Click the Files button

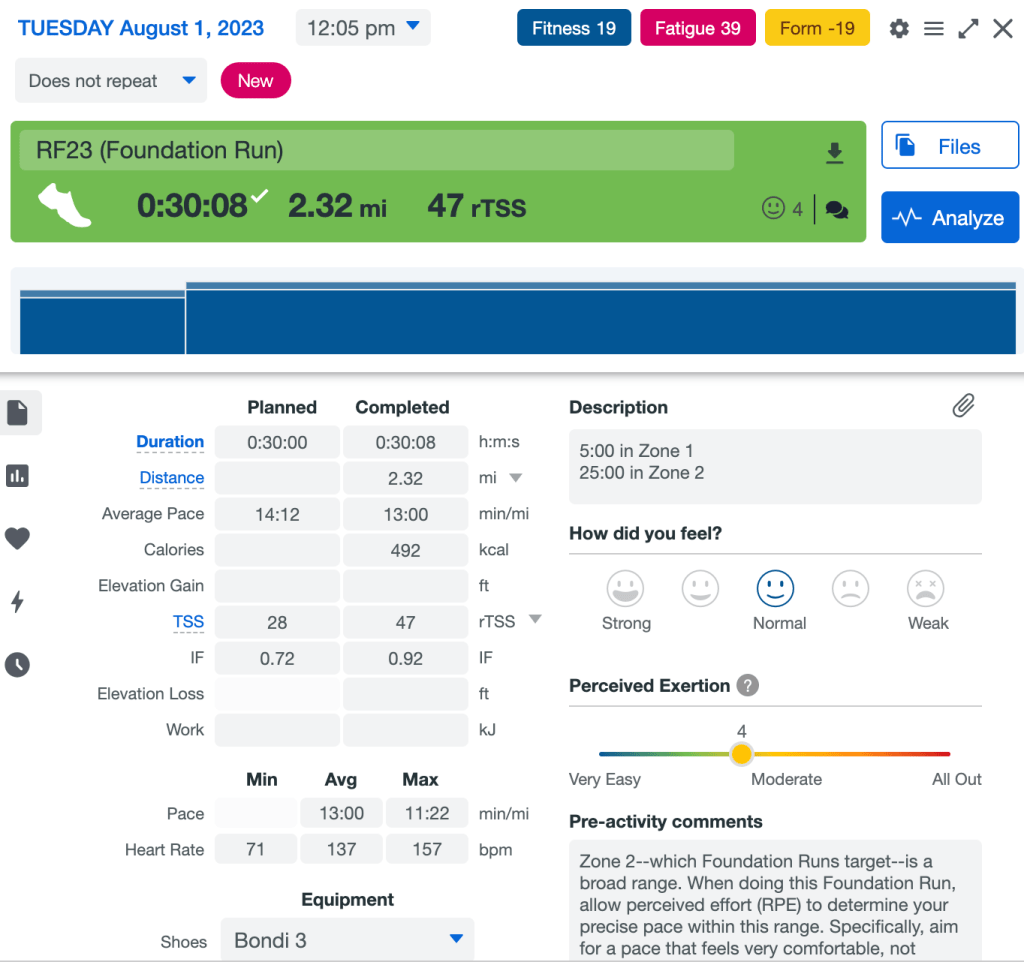pos(949,147)
